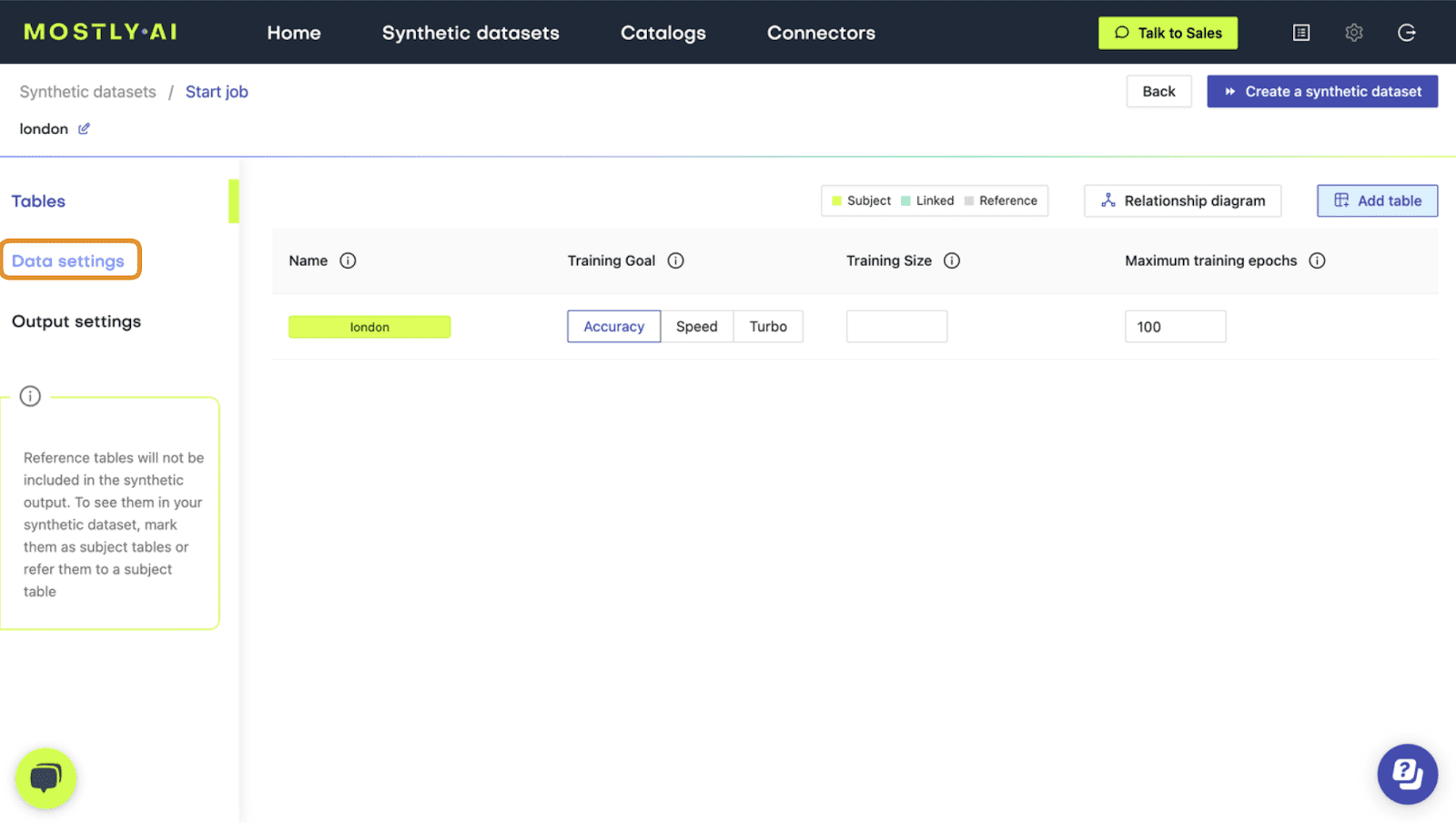The height and width of the screenshot is (823, 1456).
Task: Show info for Maximum training epochs
Action: point(1317,260)
